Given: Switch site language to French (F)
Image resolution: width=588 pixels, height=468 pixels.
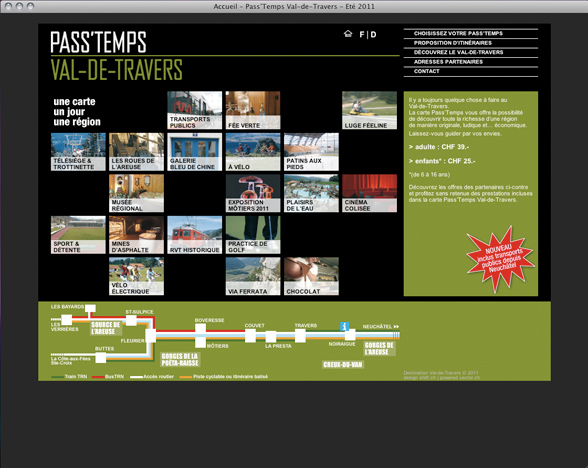Looking at the screenshot, I should (x=362, y=34).
